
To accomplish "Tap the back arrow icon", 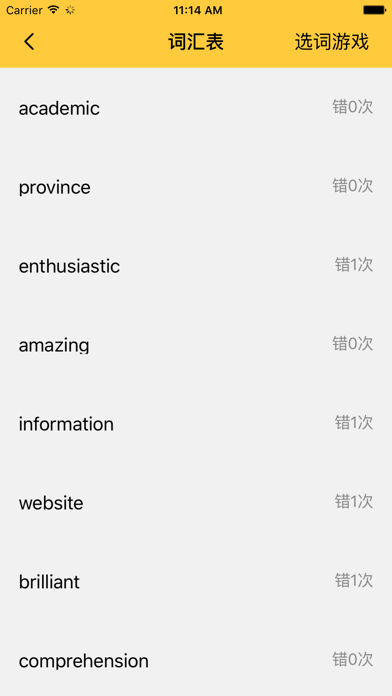I will (29, 42).
